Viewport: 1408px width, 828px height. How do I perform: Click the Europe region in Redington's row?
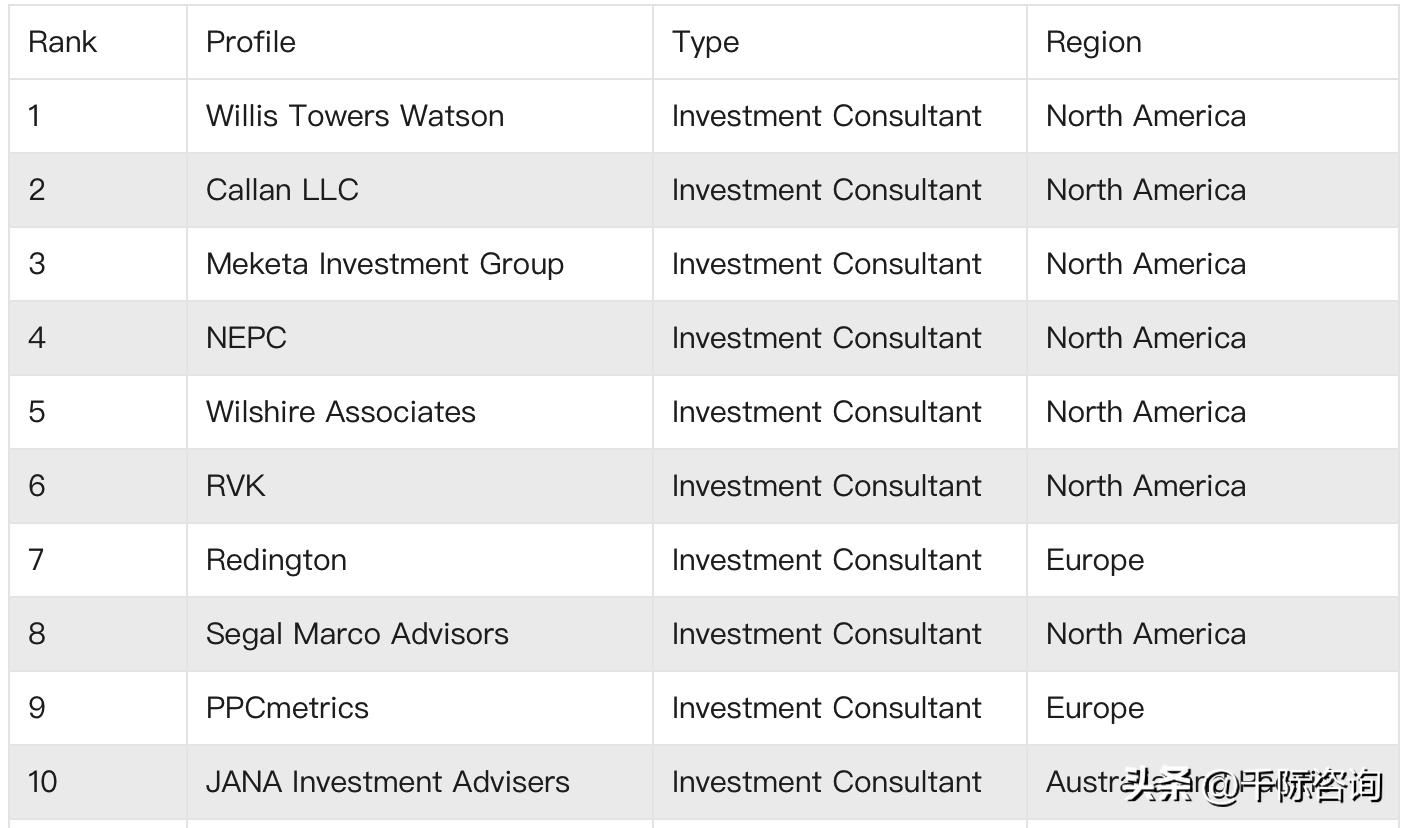pos(1095,560)
